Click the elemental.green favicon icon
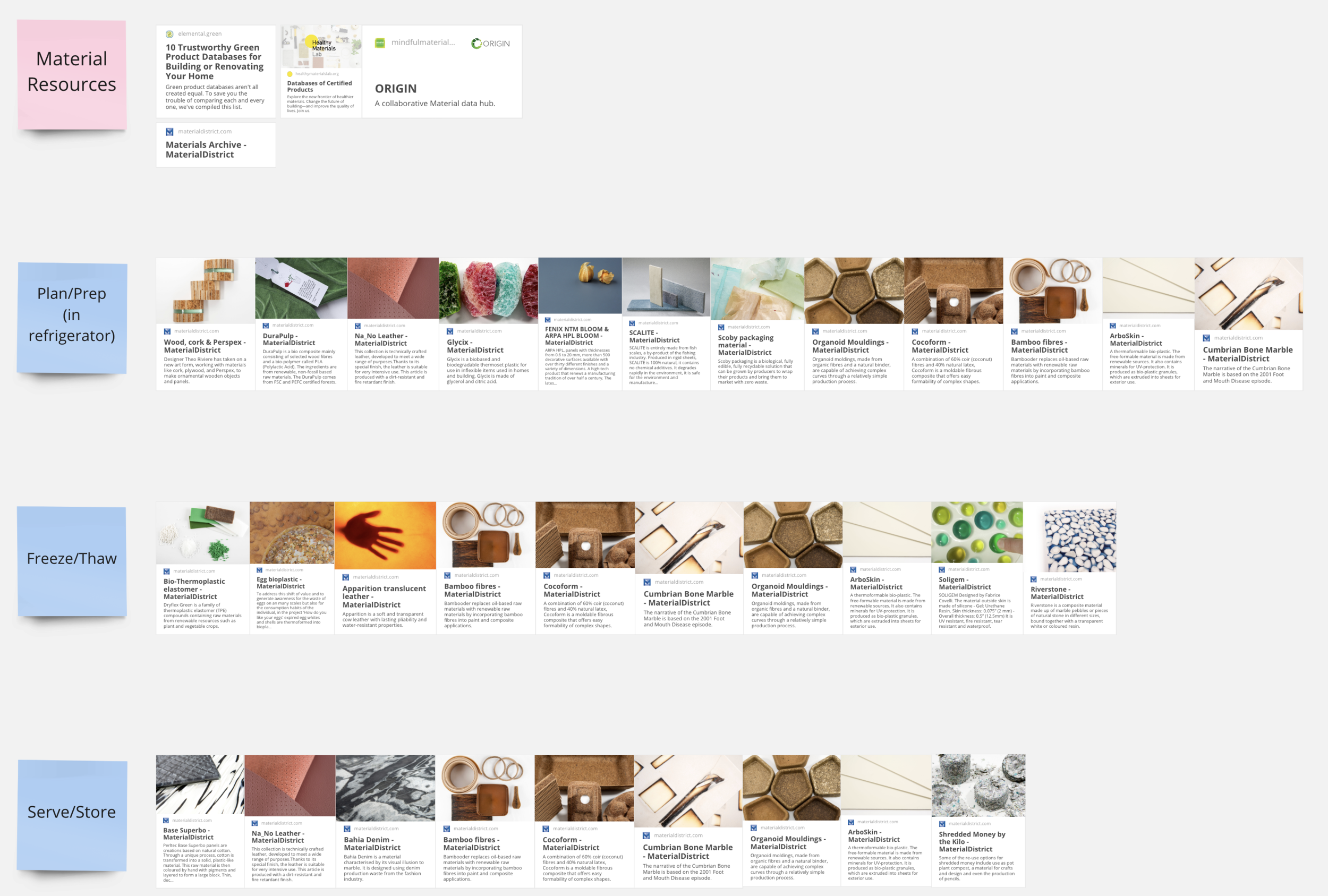This screenshot has height=896, width=1328. (169, 35)
